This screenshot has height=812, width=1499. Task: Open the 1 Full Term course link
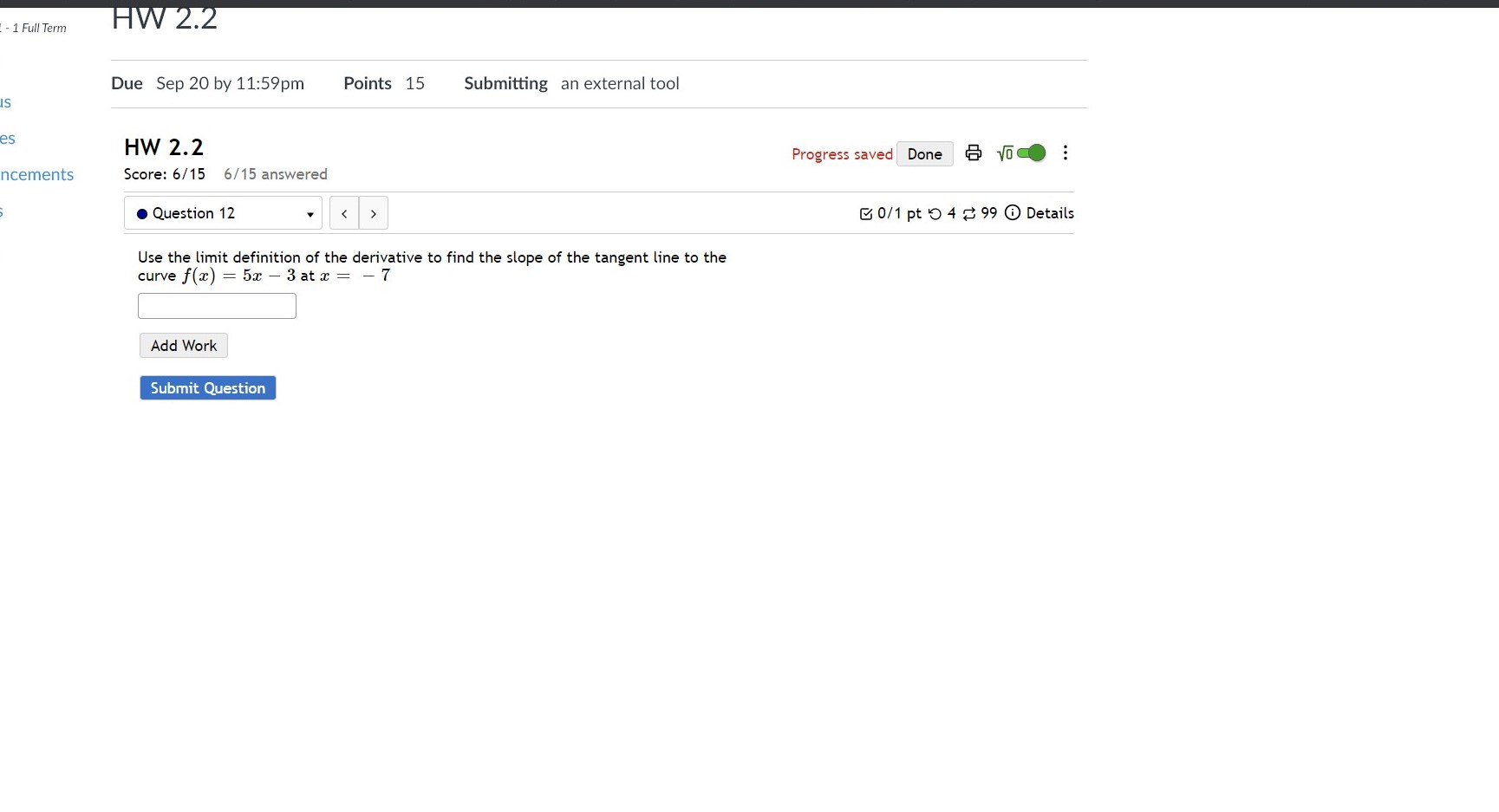point(35,28)
